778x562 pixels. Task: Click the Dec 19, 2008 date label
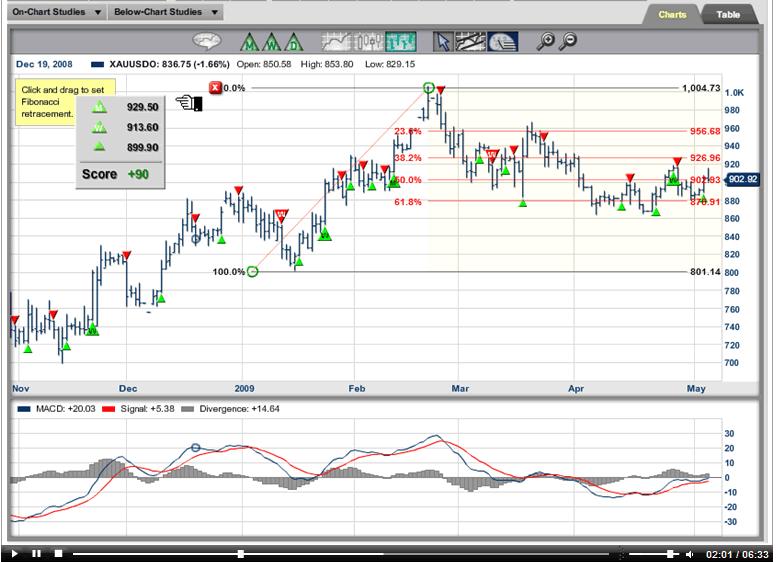[44, 64]
